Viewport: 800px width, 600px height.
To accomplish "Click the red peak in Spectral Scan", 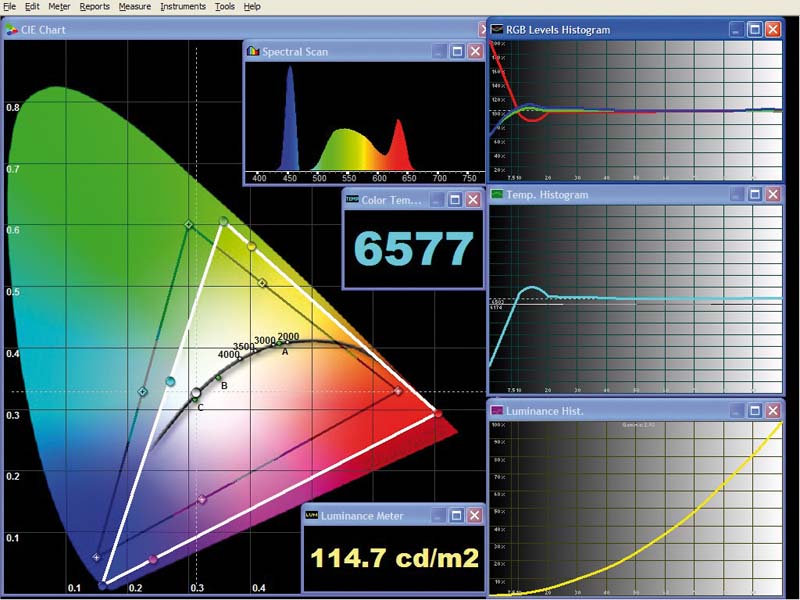I will click(398, 143).
